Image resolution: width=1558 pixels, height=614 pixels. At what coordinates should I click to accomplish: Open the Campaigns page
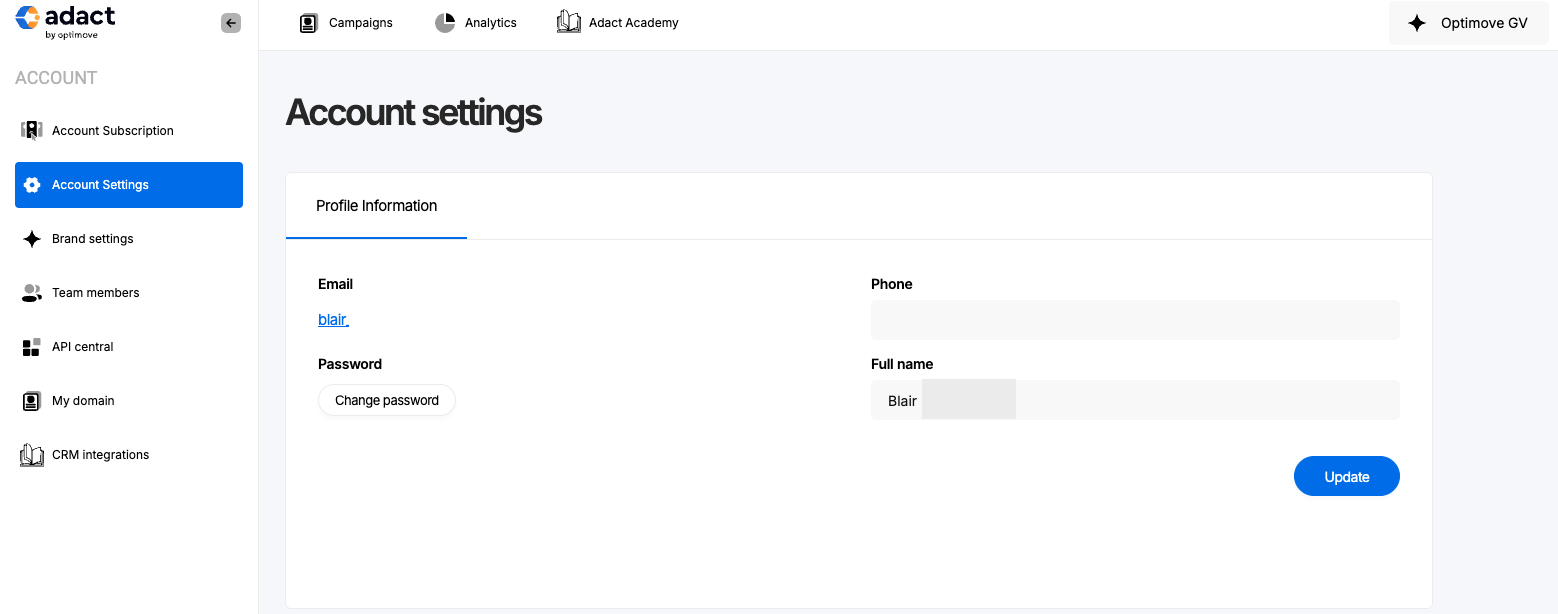(359, 22)
